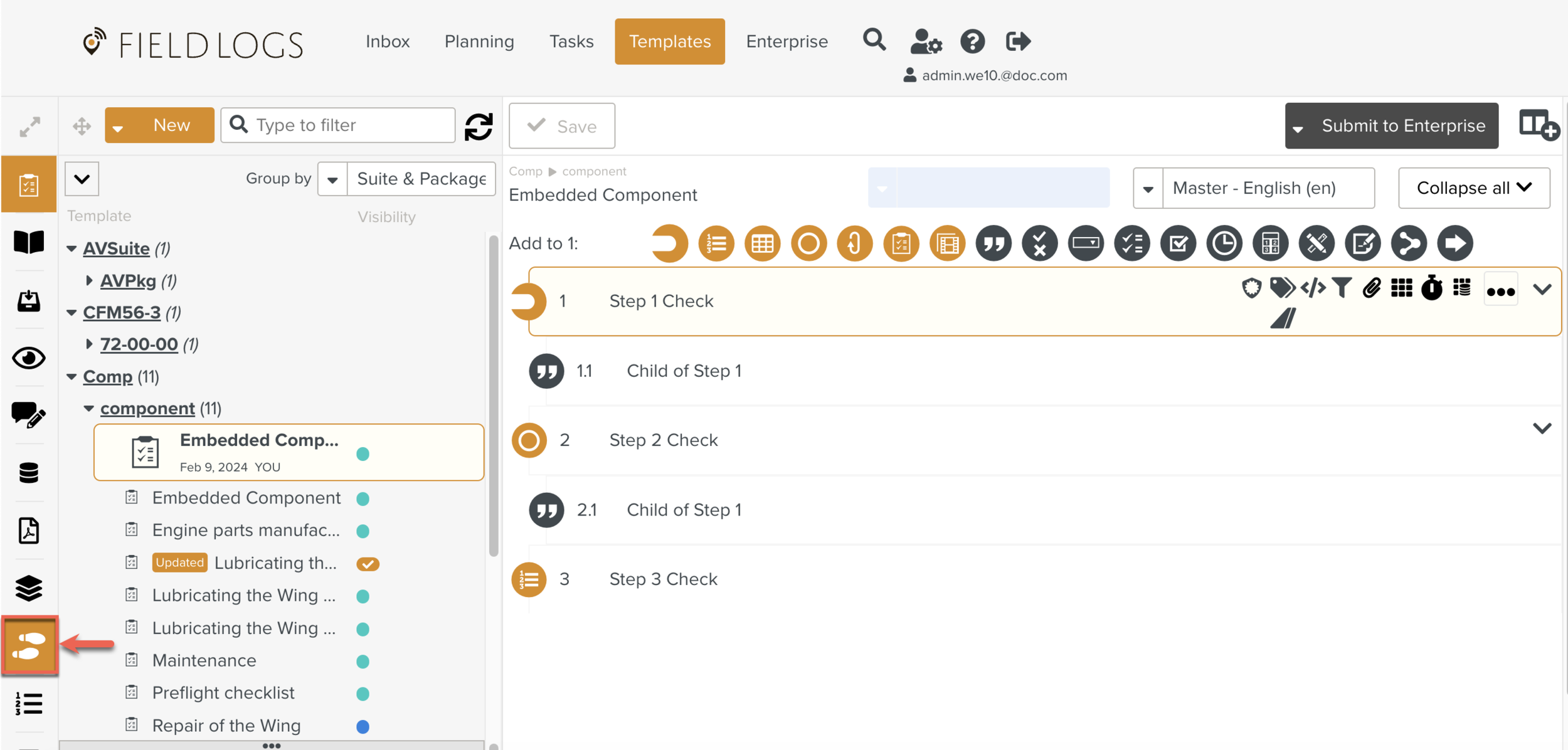
Task: Collapse Step 2 Check with its chevron
Action: coord(1542,428)
